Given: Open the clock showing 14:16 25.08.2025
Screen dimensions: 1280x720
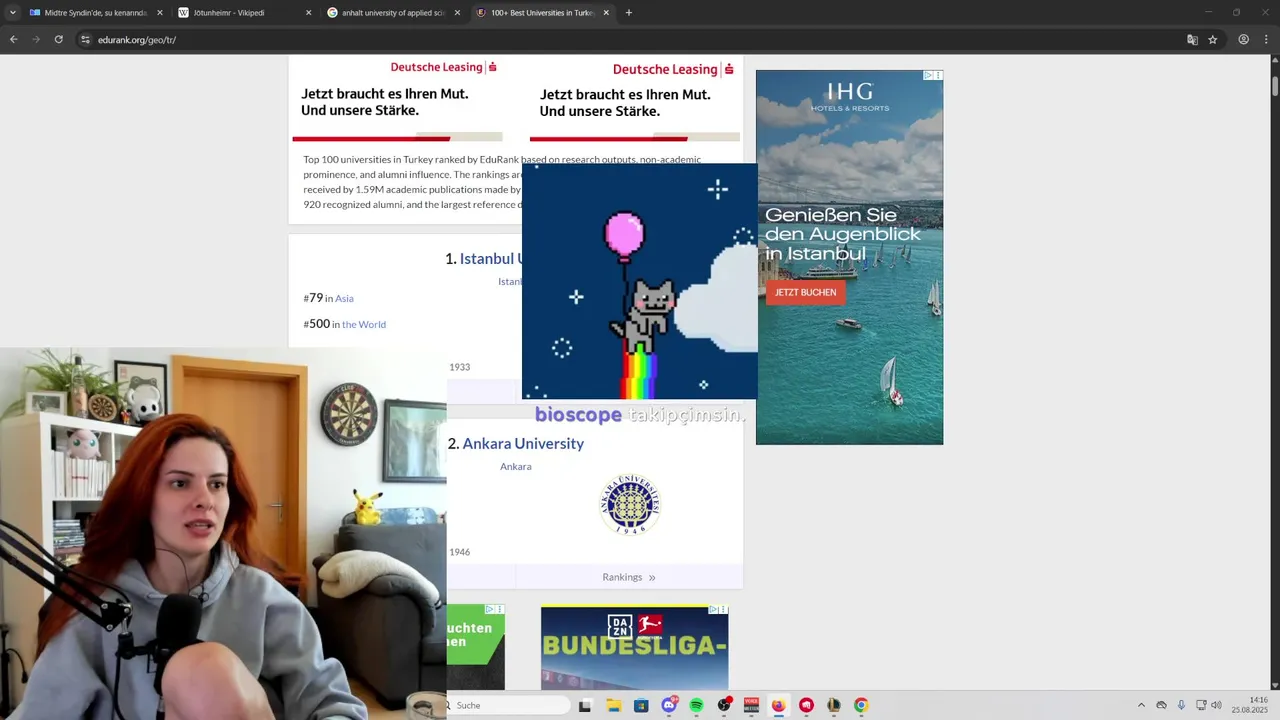Looking at the screenshot, I should tap(1251, 705).
